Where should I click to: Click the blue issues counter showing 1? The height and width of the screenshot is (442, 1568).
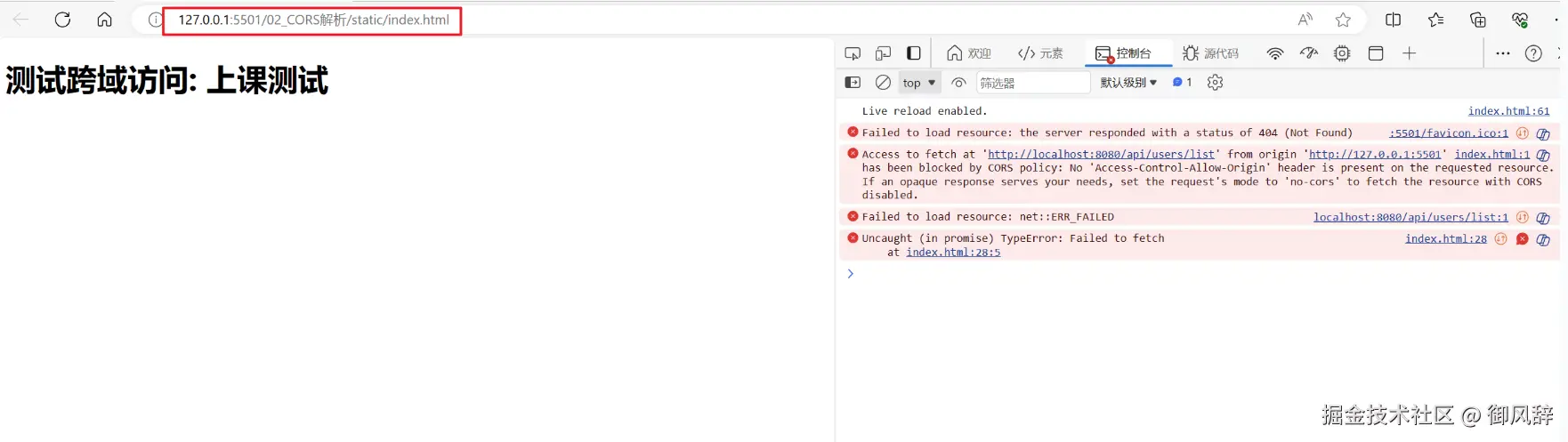1182,83
